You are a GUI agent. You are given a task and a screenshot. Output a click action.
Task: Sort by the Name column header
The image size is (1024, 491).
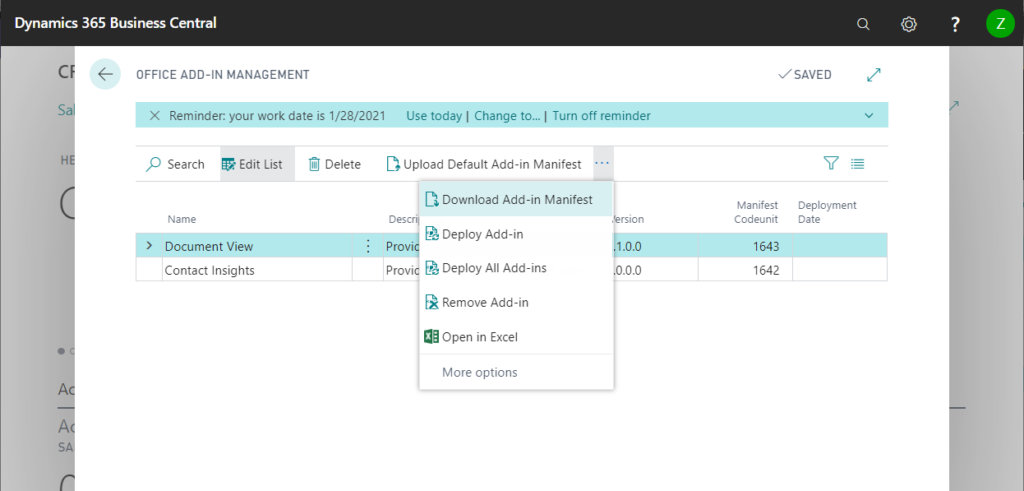[x=182, y=219]
